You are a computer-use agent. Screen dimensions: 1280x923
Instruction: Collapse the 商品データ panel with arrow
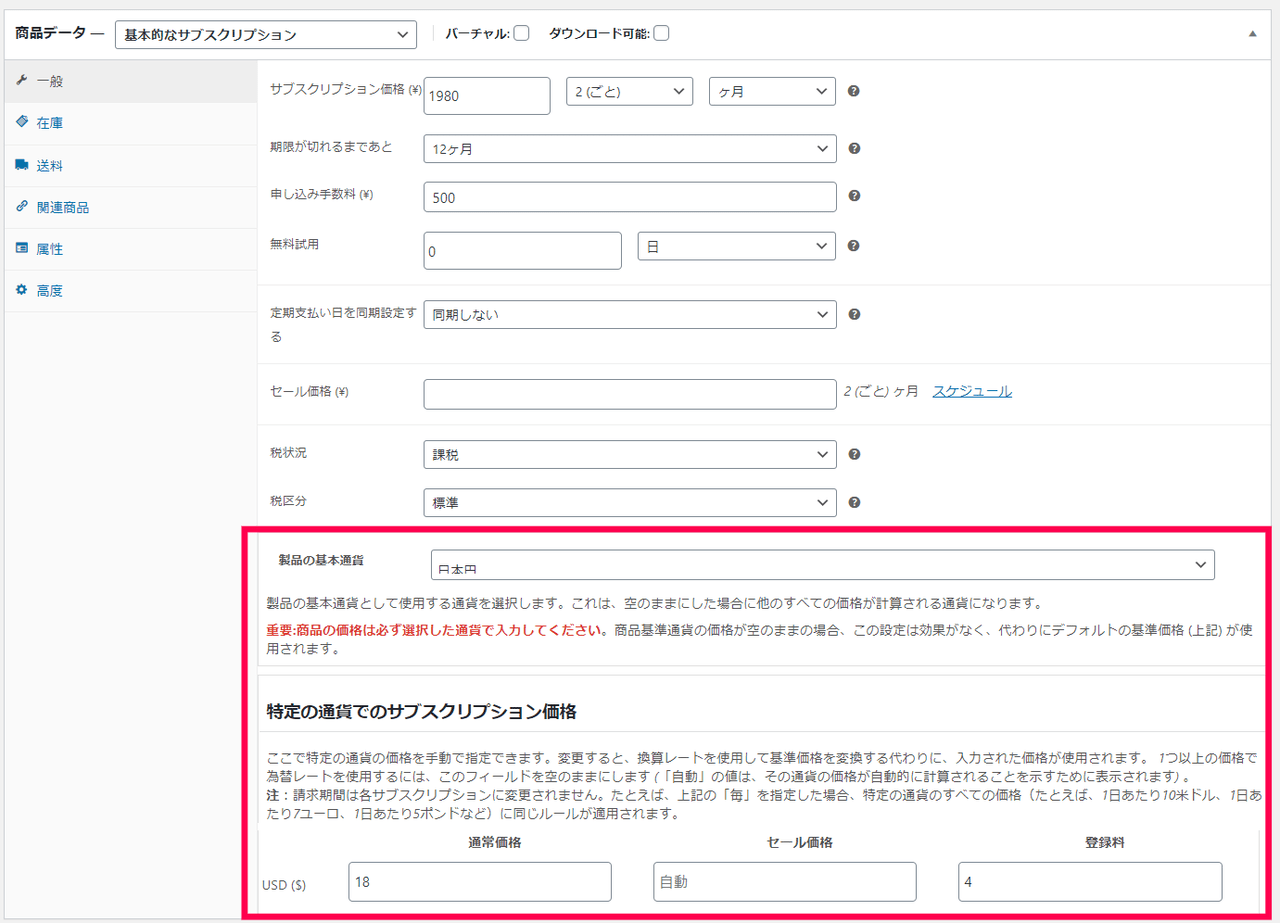[x=1253, y=33]
